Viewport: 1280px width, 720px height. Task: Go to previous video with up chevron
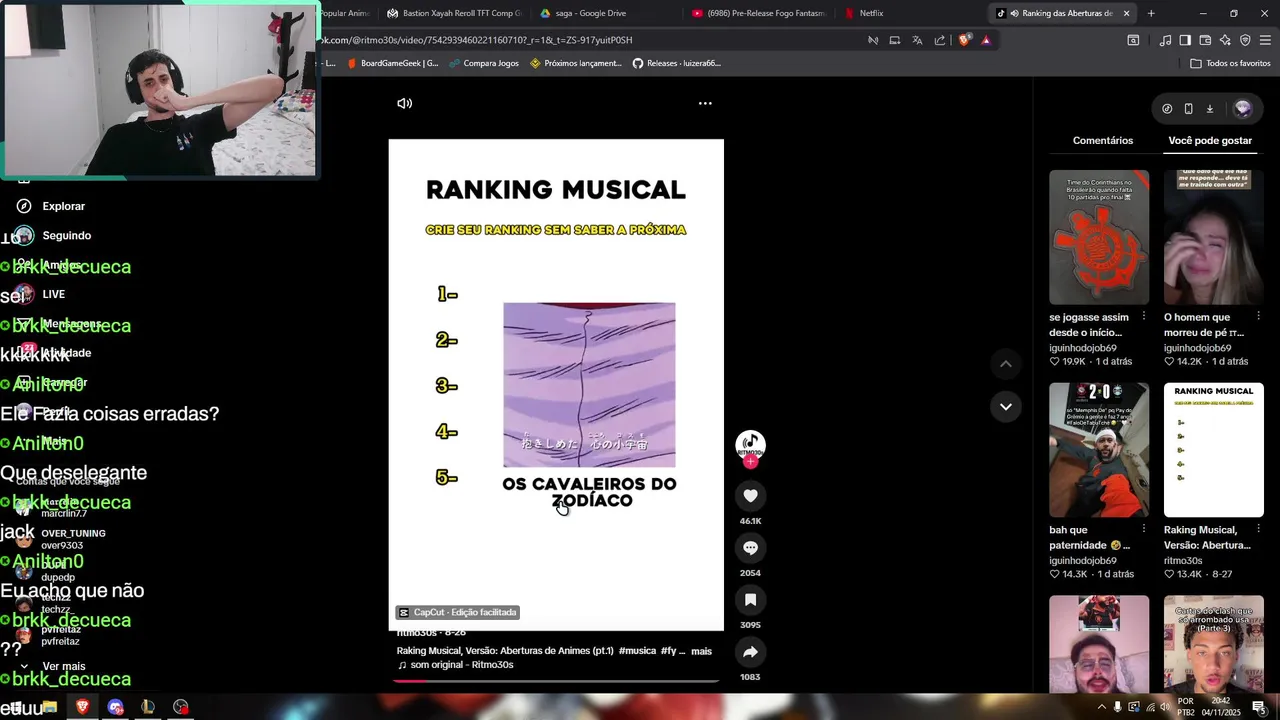coord(1005,364)
